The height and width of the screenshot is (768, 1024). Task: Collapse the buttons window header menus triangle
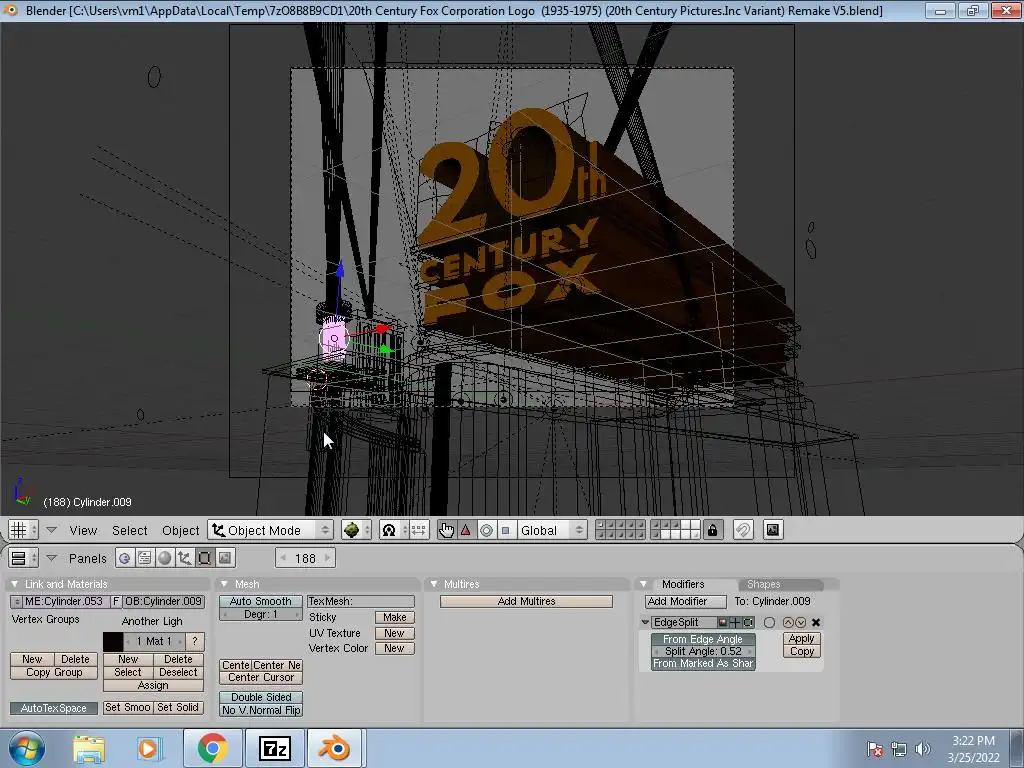[52, 558]
